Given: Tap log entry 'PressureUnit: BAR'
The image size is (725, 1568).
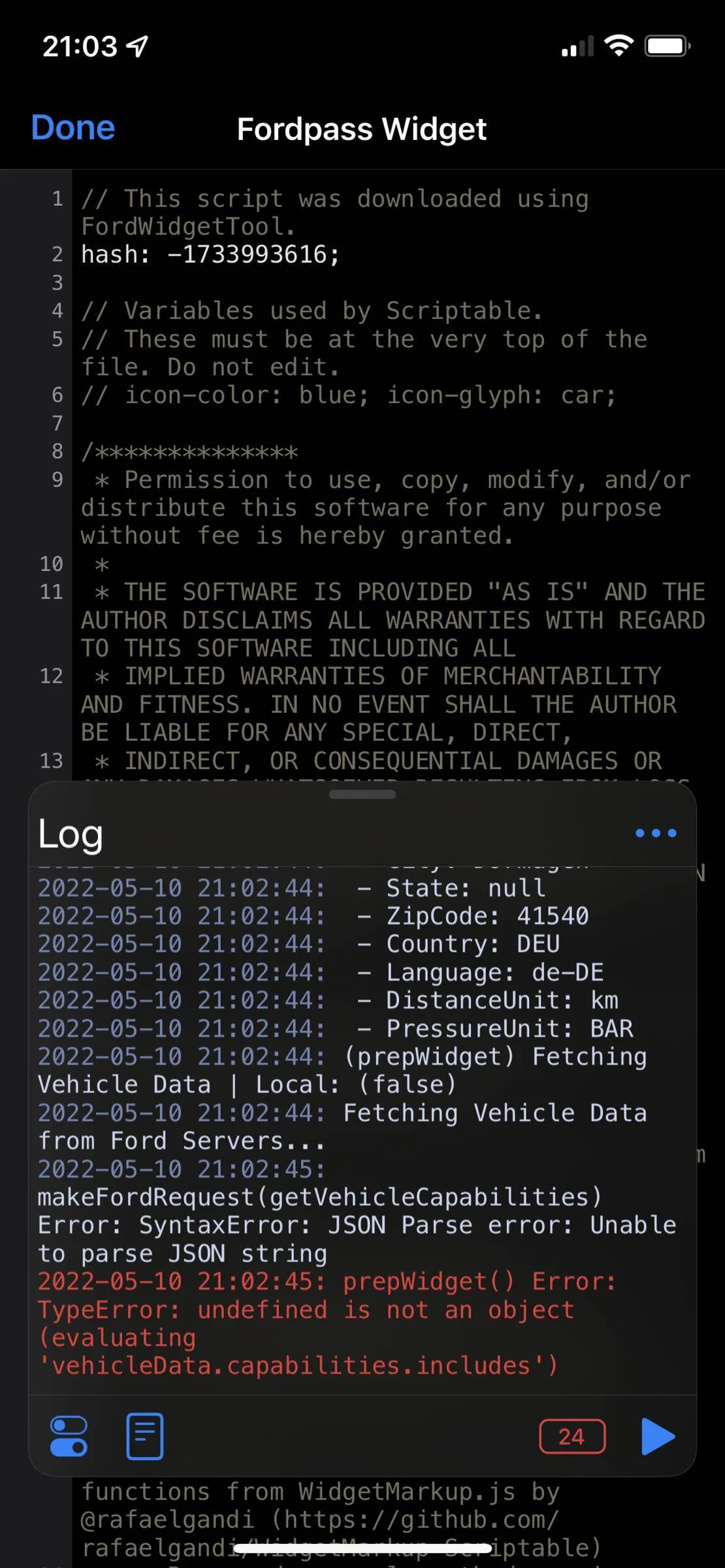Looking at the screenshot, I should coord(495,1028).
